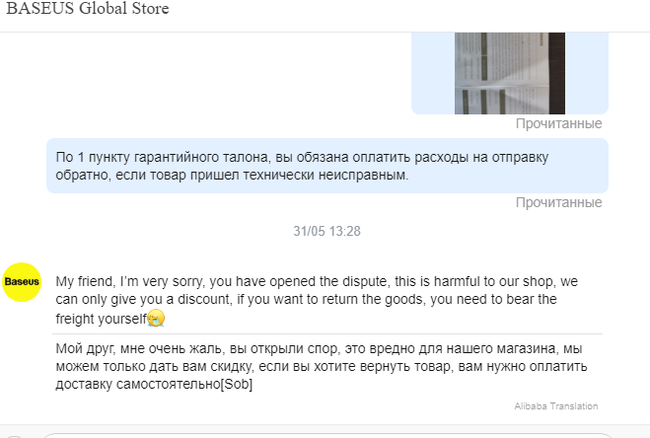Click the Alibaba Translation label
Screen dimensions: 650x438
click(x=556, y=406)
